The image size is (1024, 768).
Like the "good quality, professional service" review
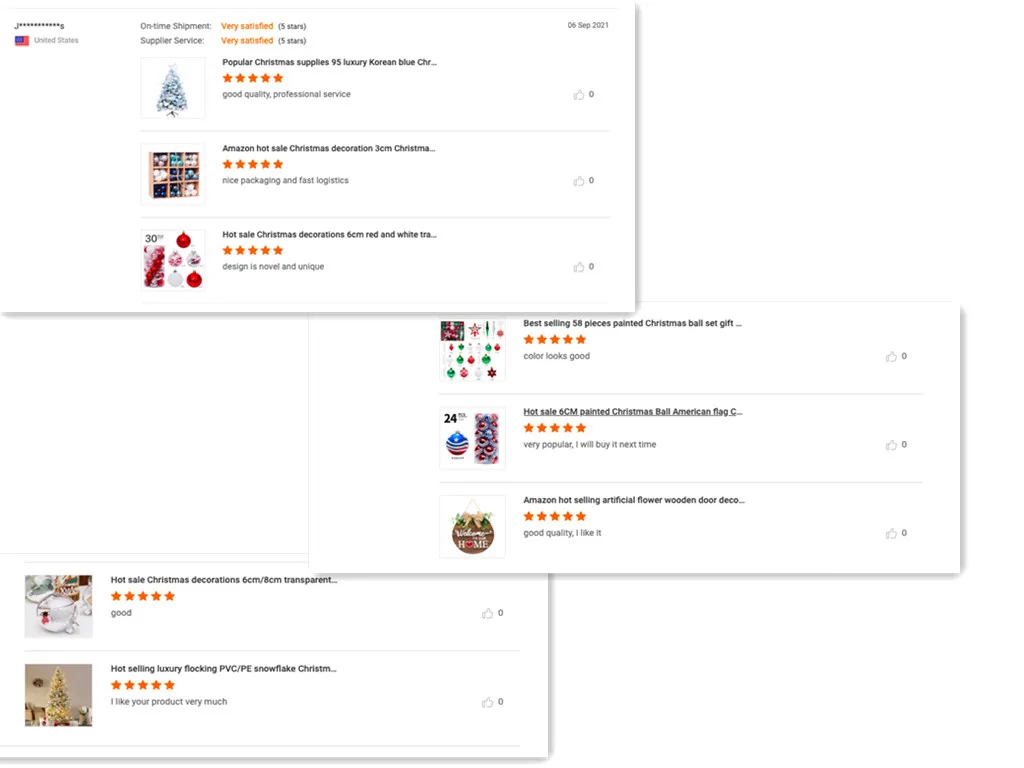click(579, 95)
